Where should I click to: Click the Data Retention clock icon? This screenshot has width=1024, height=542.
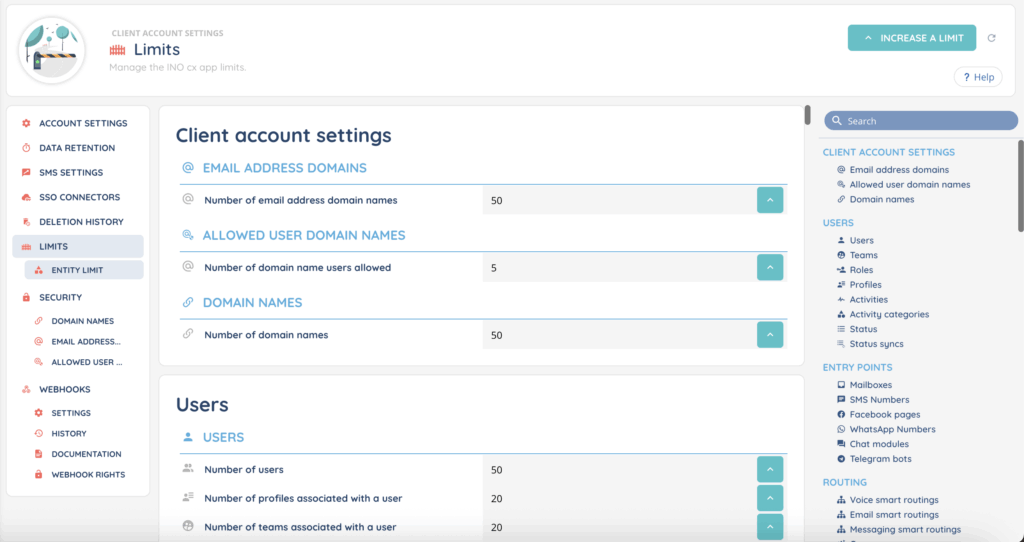26,148
